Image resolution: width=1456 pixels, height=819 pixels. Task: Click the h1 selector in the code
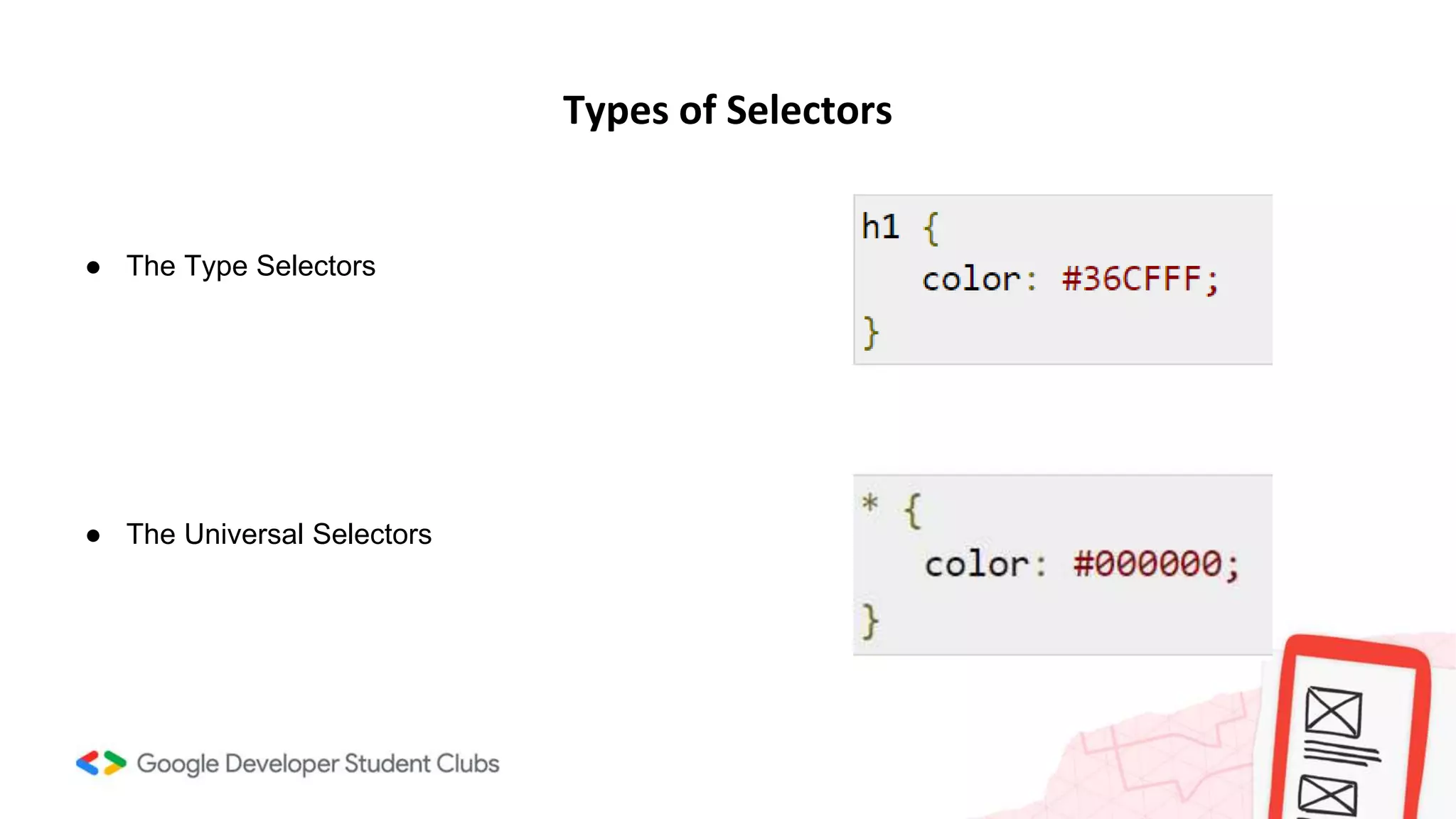880,227
